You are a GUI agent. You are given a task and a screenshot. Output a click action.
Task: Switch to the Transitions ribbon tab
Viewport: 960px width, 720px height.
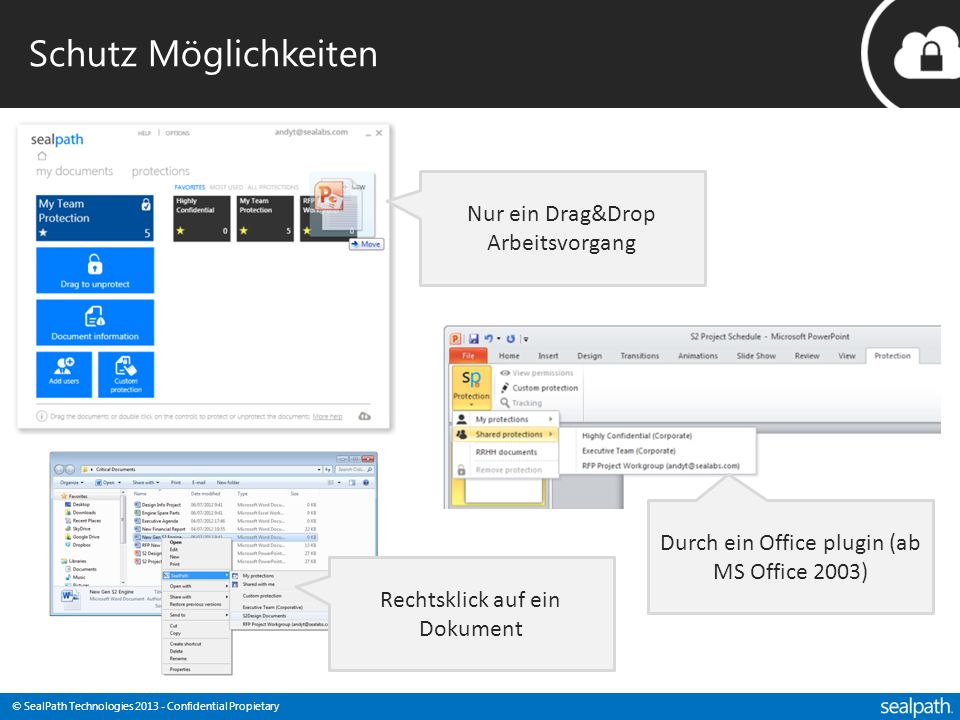pos(640,356)
